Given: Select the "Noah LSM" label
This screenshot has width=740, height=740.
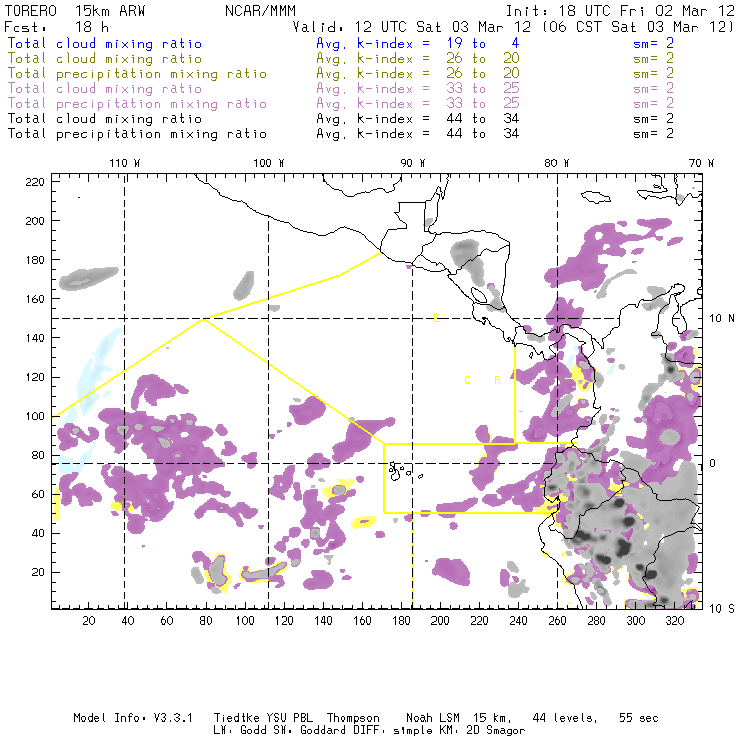Looking at the screenshot, I should coord(433,718).
